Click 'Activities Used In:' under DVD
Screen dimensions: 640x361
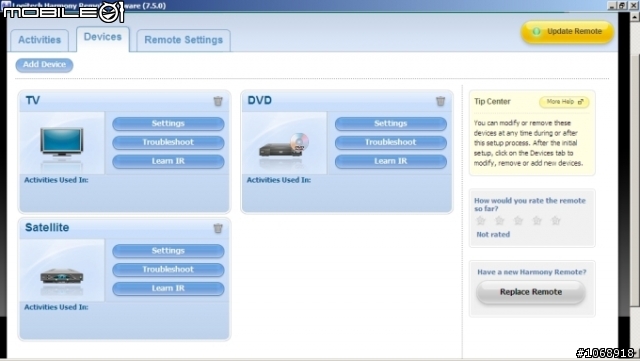[x=279, y=180]
